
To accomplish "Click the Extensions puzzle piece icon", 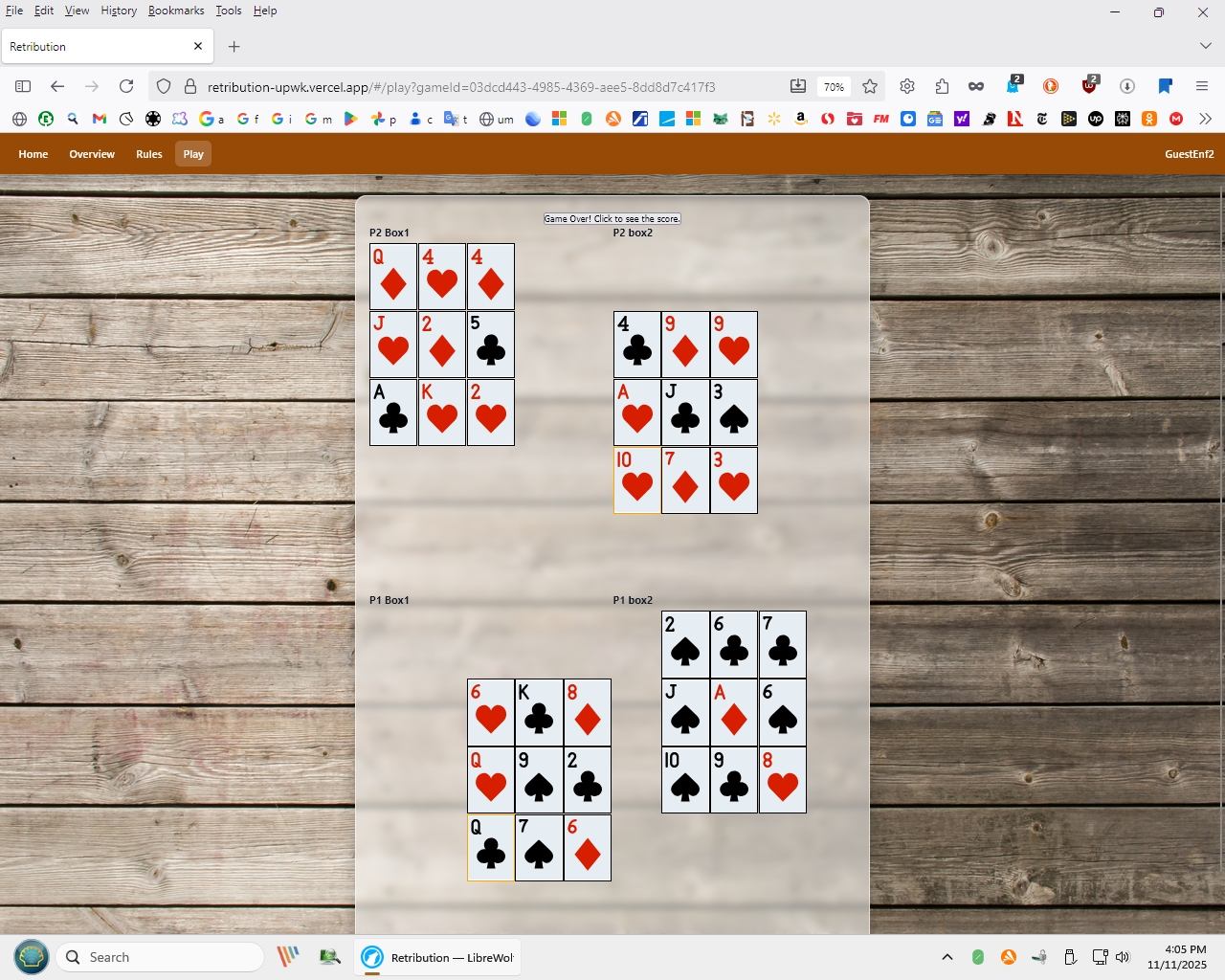I will tap(942, 86).
